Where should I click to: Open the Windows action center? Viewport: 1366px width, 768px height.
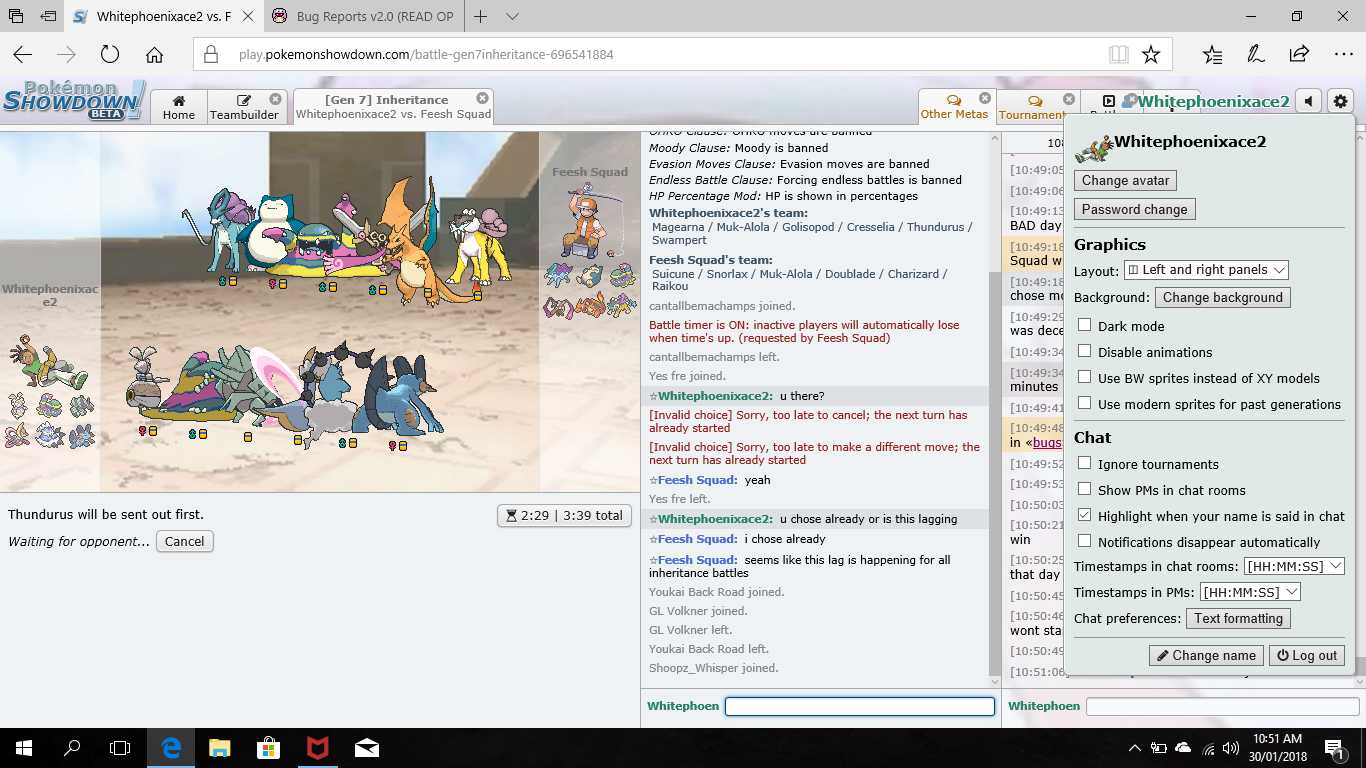click(1334, 747)
